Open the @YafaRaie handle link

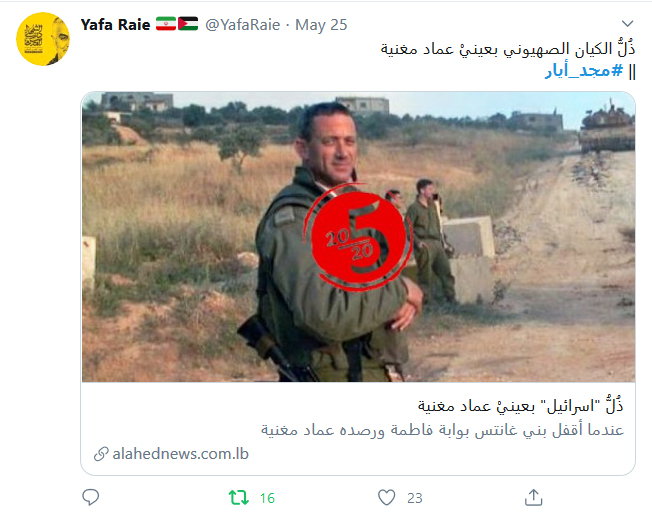click(x=243, y=25)
